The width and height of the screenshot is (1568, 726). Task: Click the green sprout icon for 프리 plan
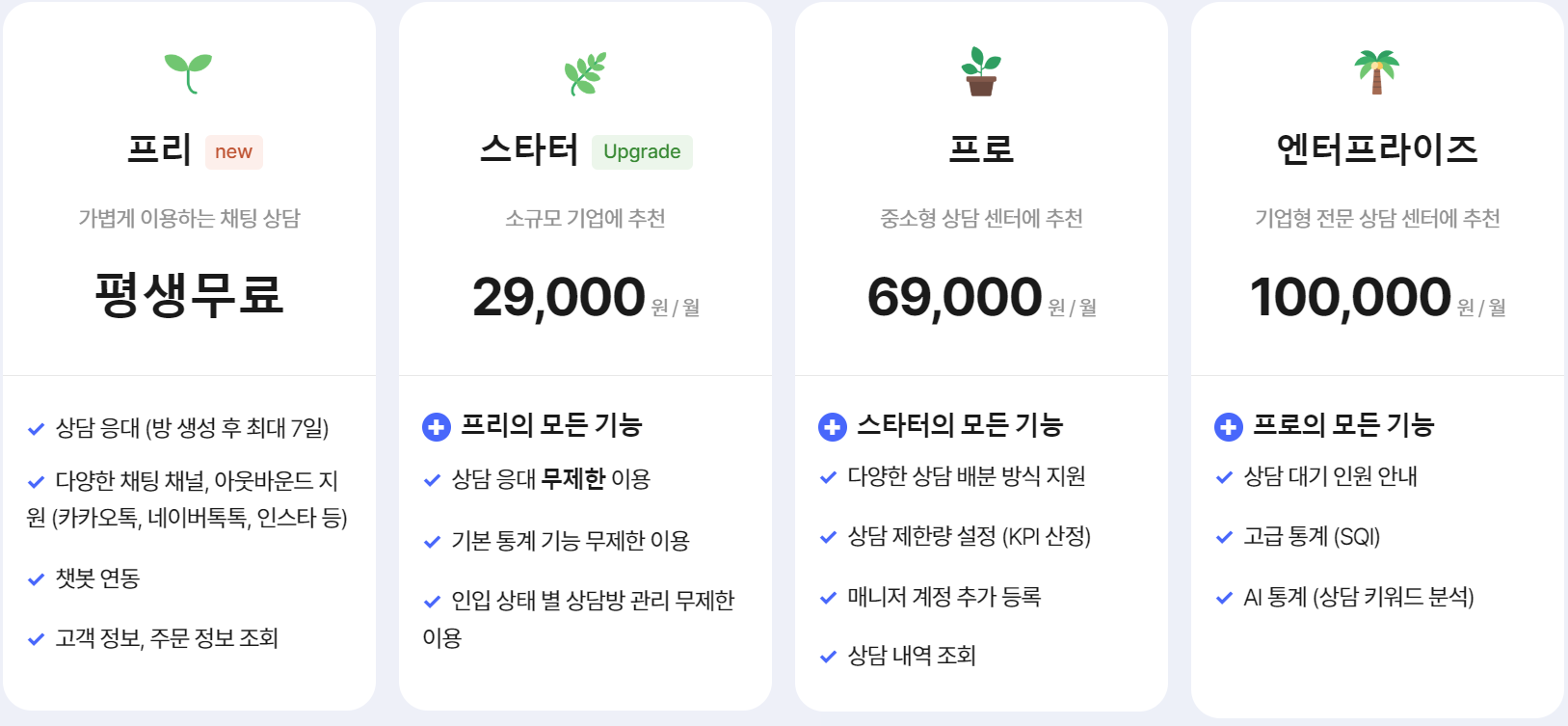(x=188, y=73)
